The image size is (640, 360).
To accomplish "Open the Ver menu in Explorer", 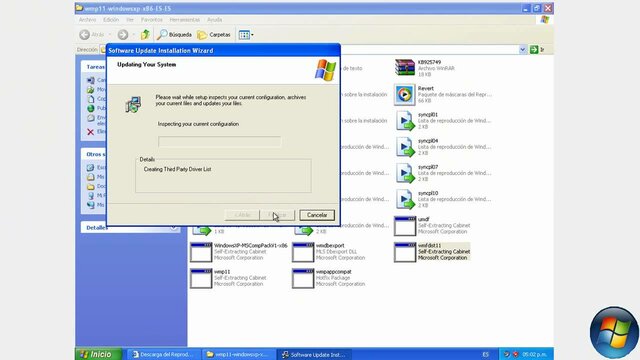I will coord(130,20).
